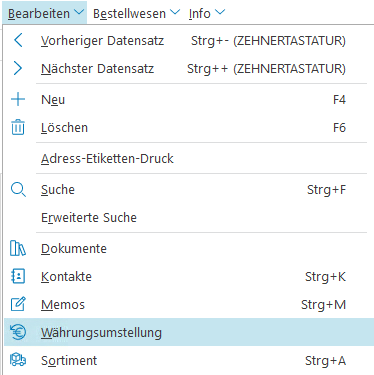Click the magnifying glass icon beside Suche
374x375 pixels.
pos(18,190)
